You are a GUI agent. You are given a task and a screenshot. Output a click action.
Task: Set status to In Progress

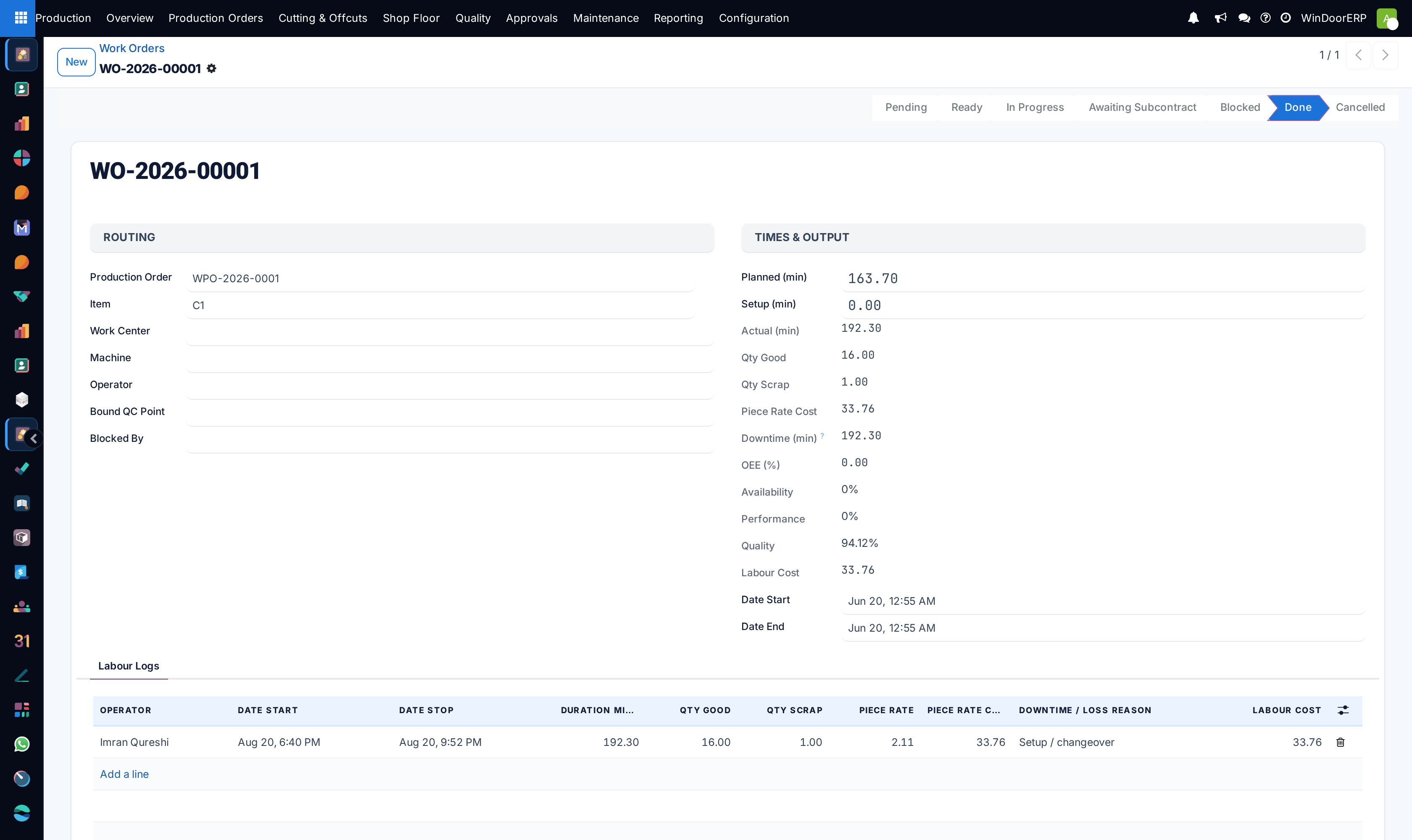[x=1035, y=108]
